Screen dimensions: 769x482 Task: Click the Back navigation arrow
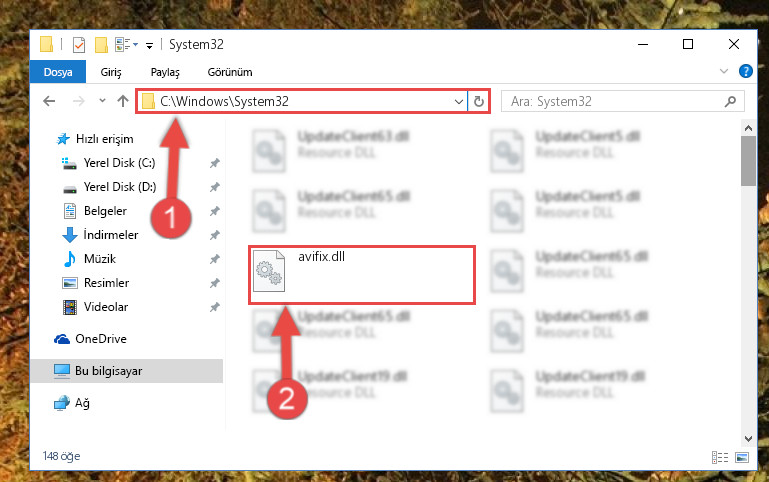click(49, 101)
